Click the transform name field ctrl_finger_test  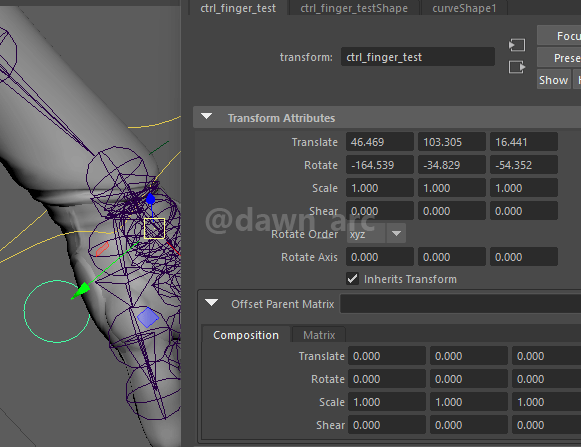coord(418,57)
